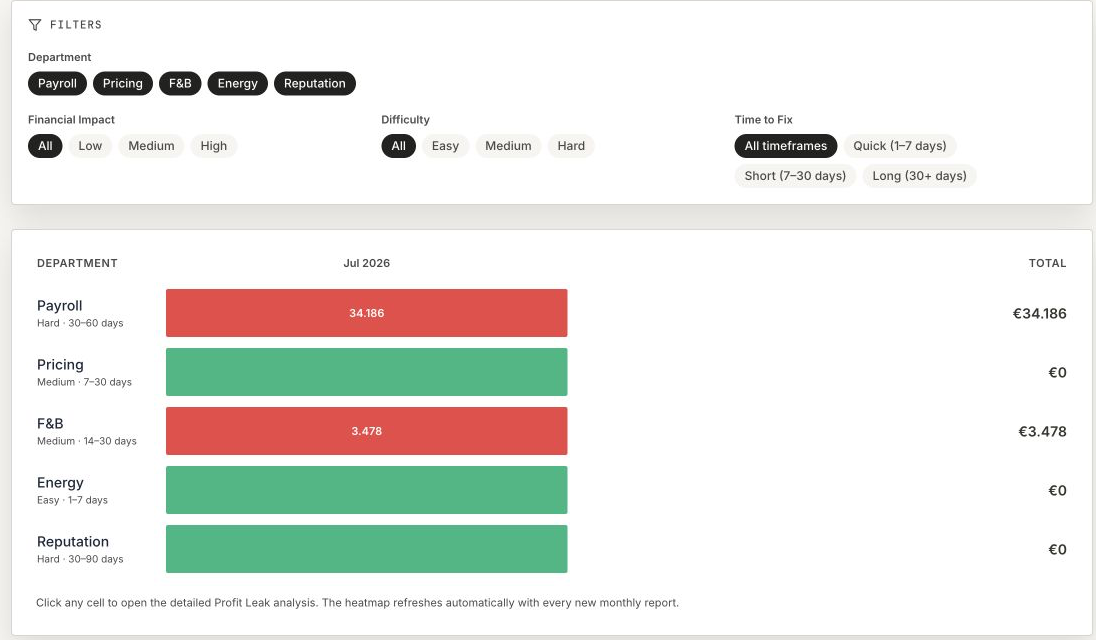The image size is (1096, 640).
Task: Select All timeframes filter
Action: pos(786,146)
